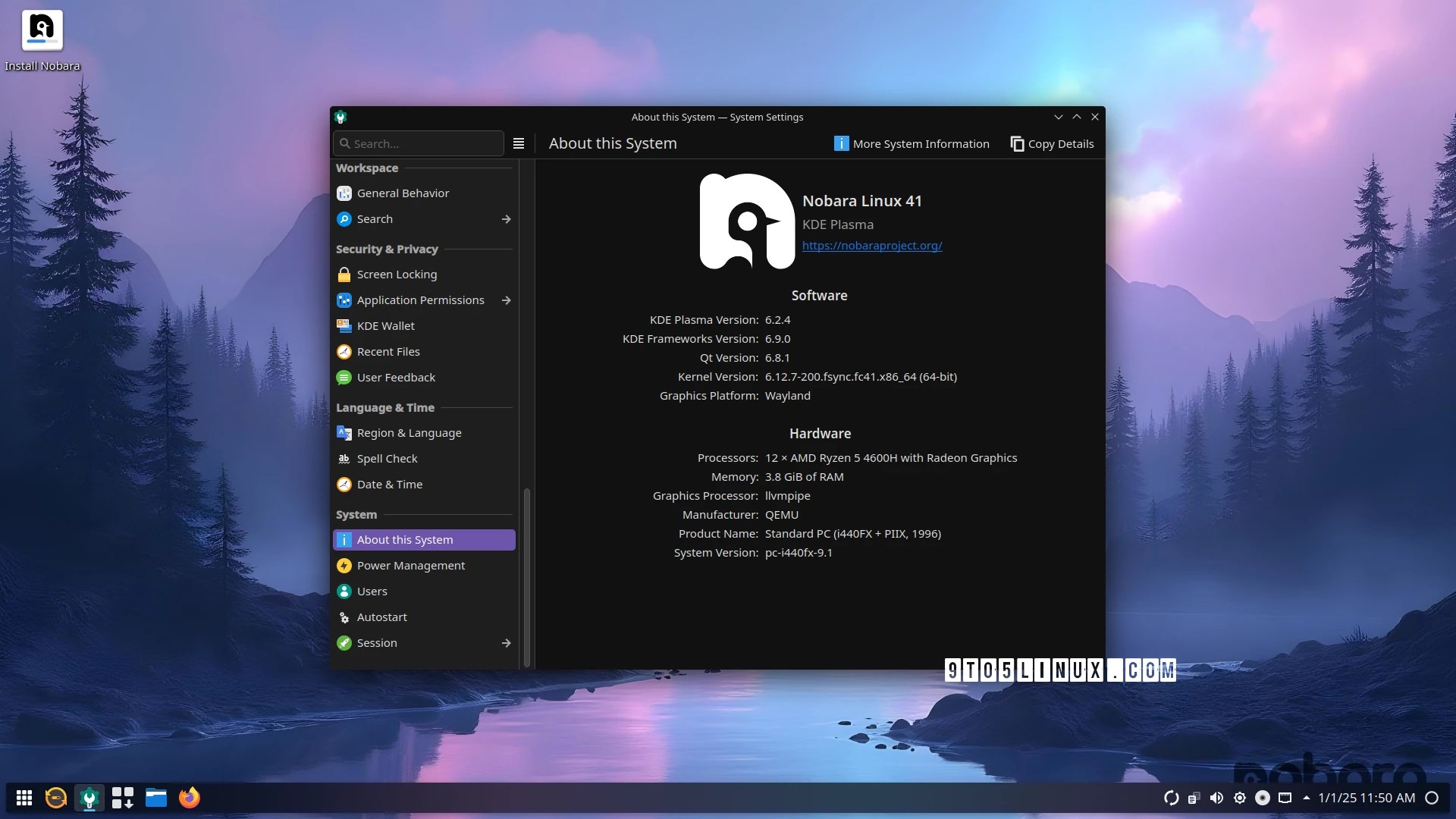The width and height of the screenshot is (1456, 819).
Task: Click the sidebar vertical scrollbar
Action: [x=527, y=576]
